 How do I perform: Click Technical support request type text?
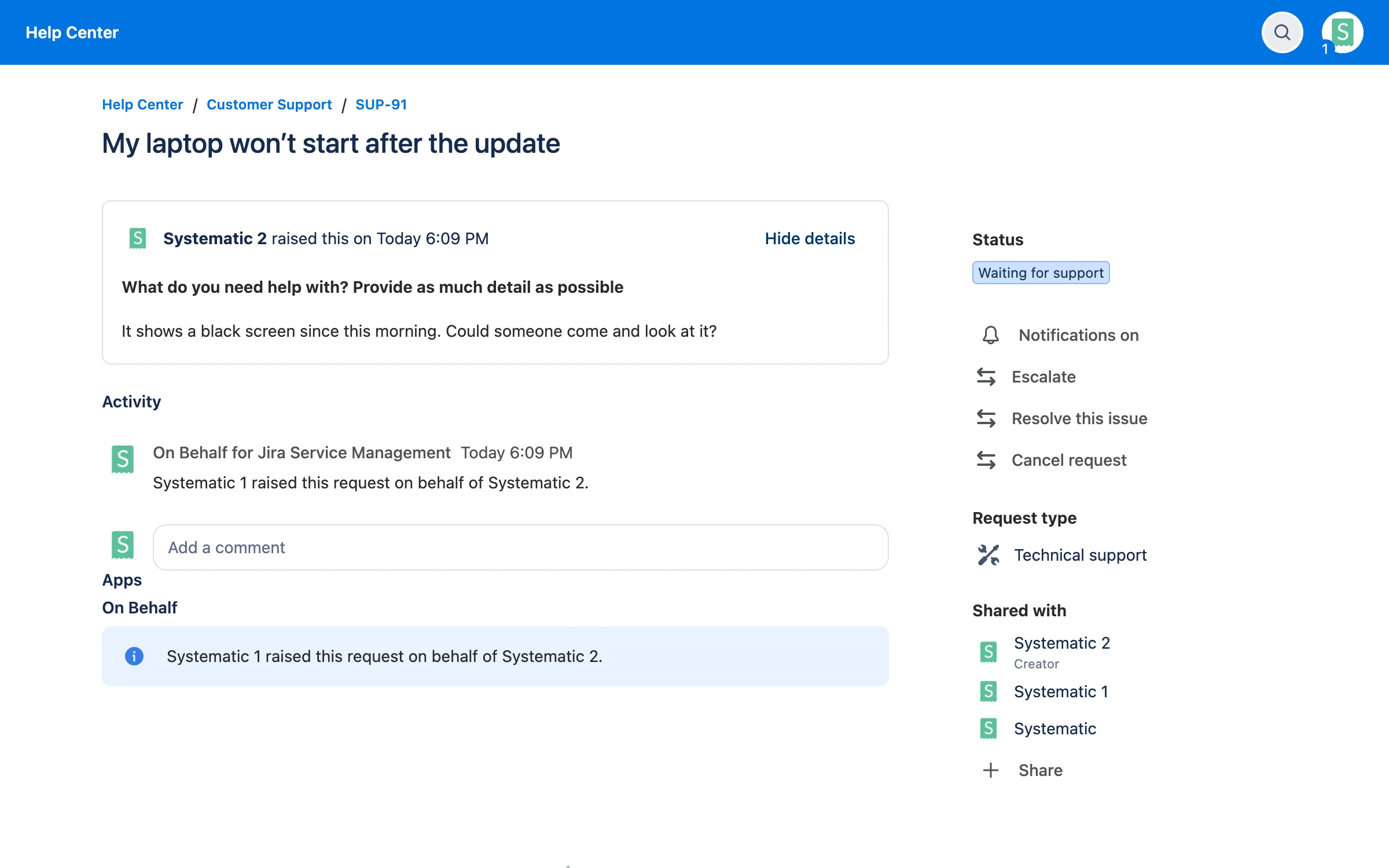(x=1081, y=555)
